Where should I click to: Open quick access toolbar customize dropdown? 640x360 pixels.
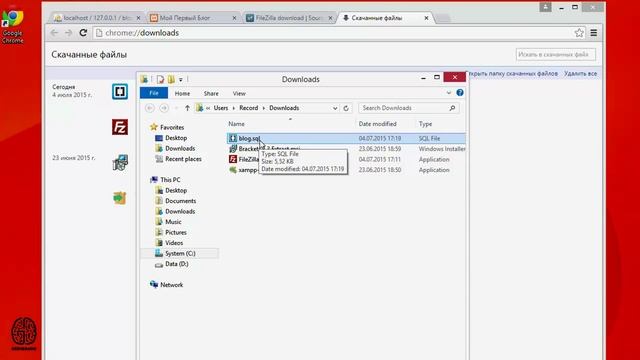click(181, 80)
